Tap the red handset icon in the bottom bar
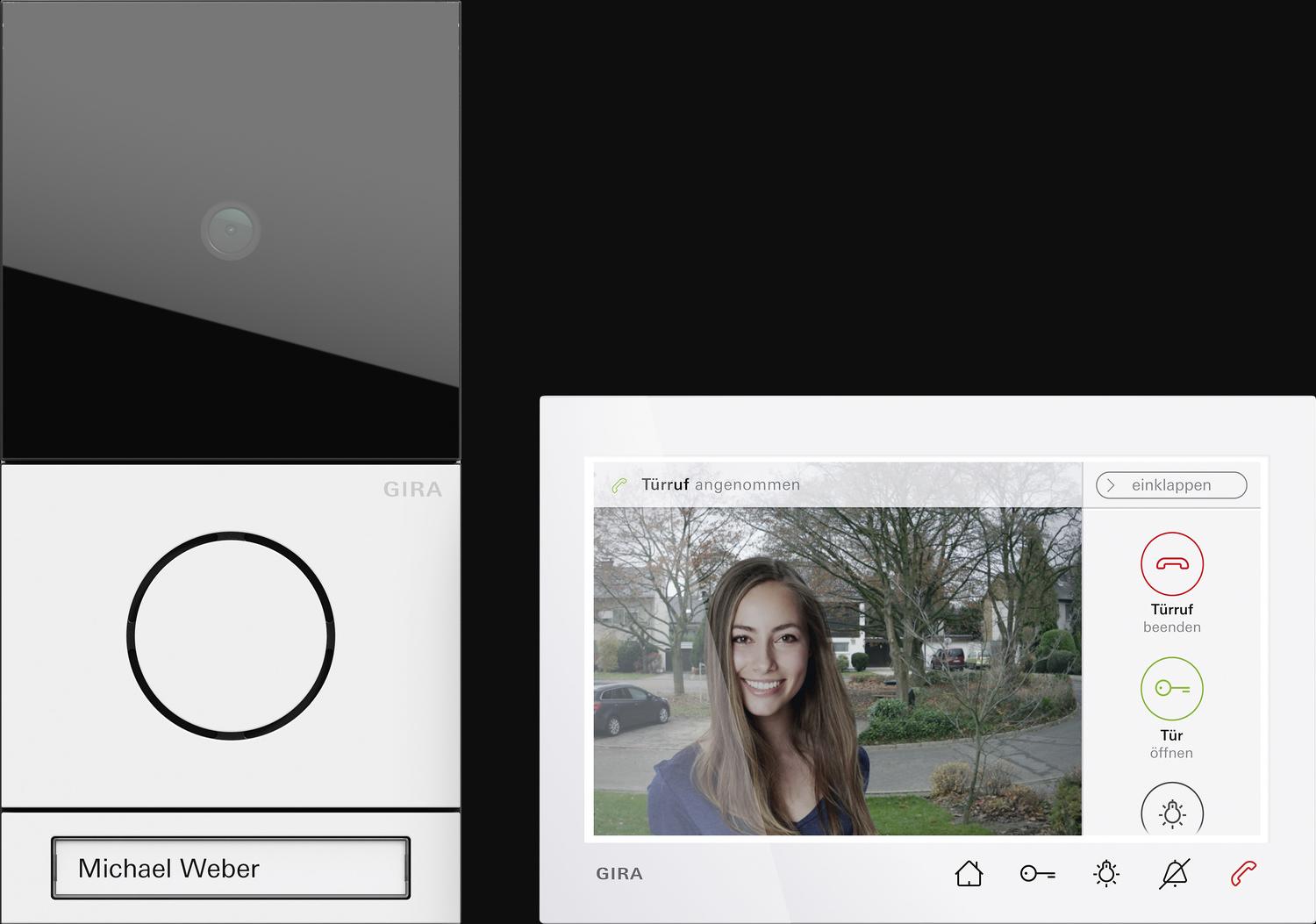Image resolution: width=1316 pixels, height=924 pixels. point(1243,874)
